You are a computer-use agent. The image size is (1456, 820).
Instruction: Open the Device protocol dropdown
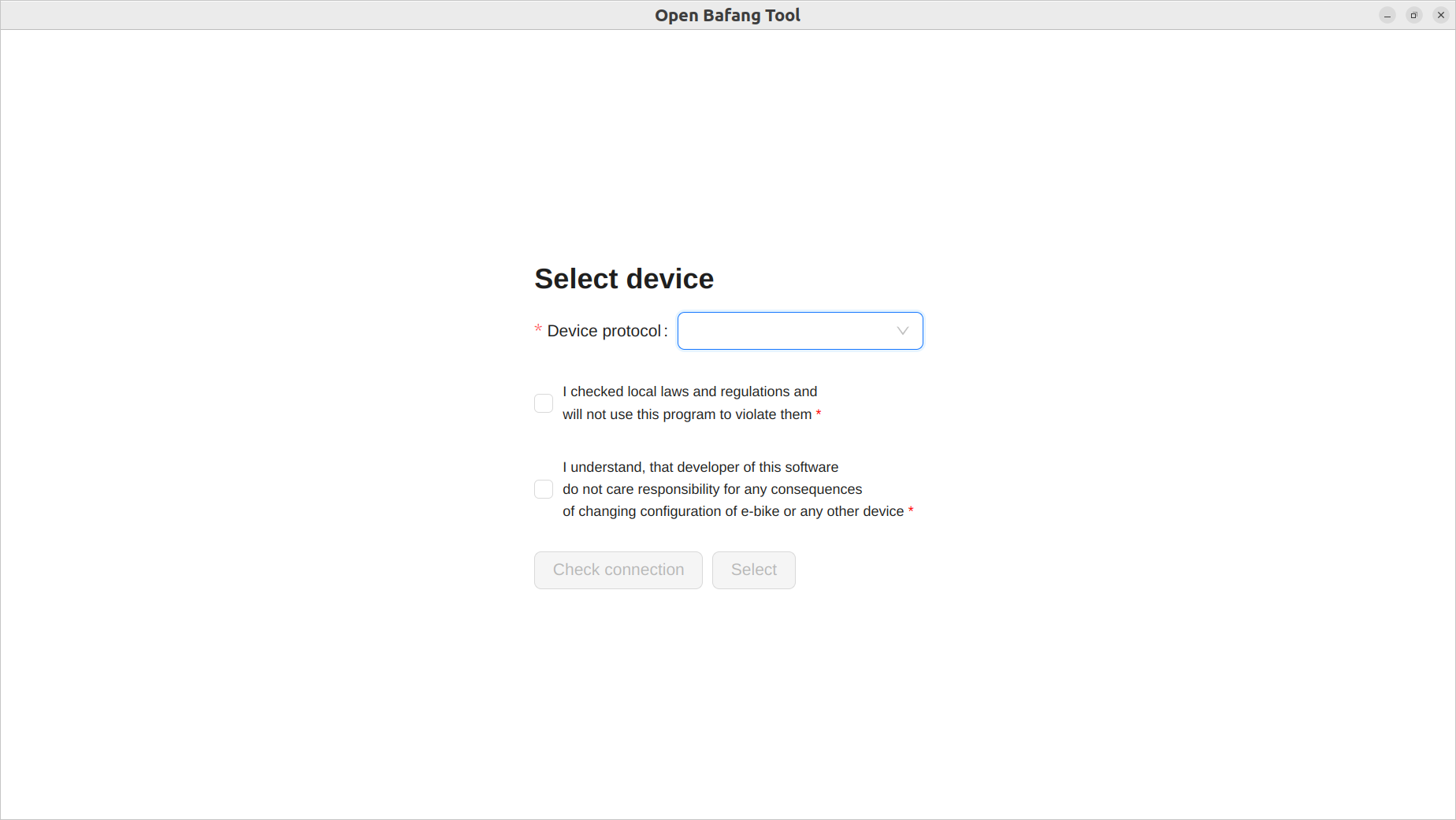point(800,331)
